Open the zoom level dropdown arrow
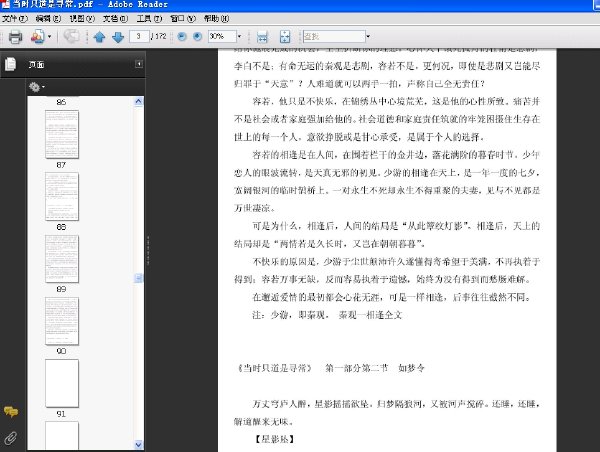This screenshot has width=600, height=452. point(240,36)
